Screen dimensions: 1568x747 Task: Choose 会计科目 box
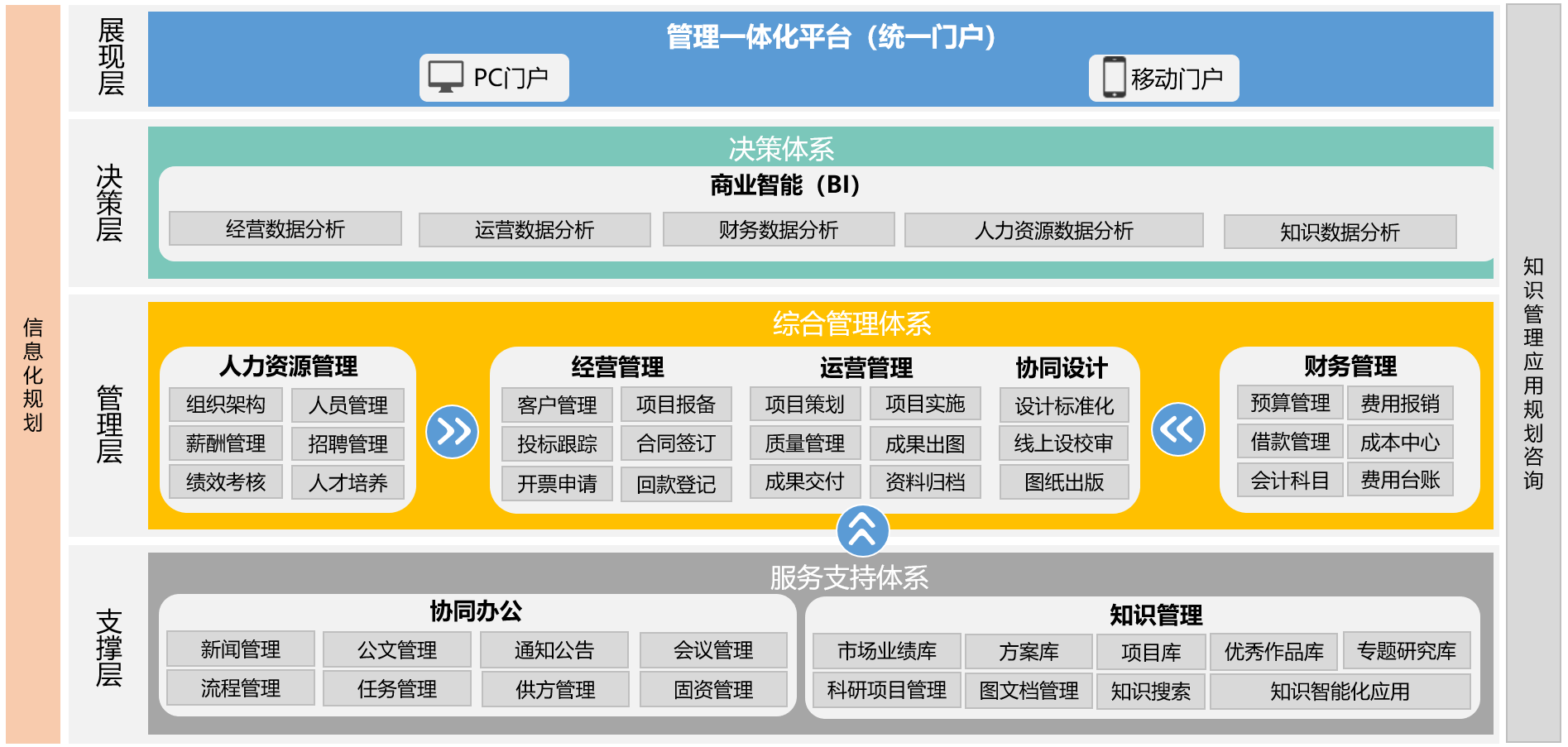pos(1291,481)
